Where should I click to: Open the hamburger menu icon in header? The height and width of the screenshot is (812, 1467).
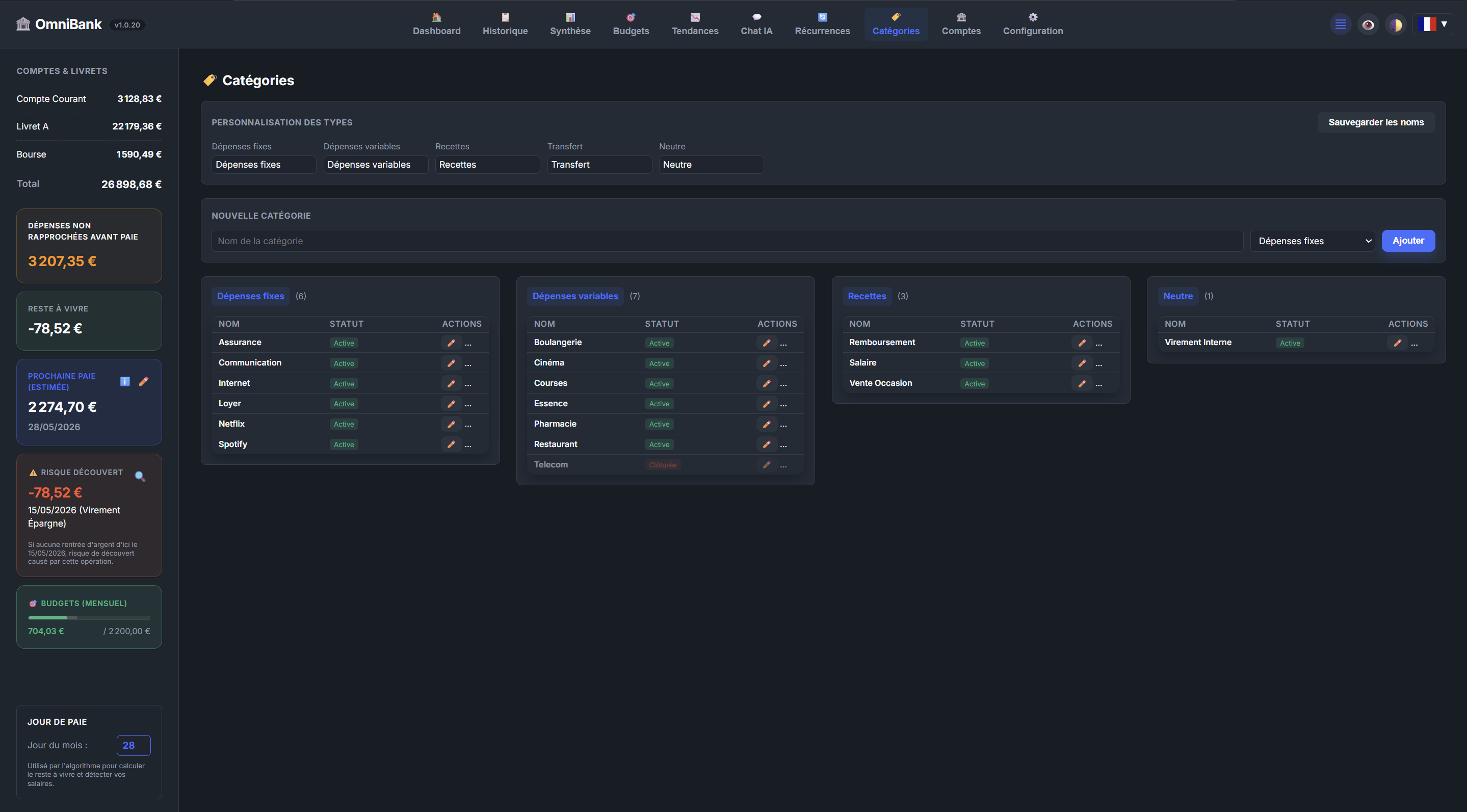(1341, 24)
